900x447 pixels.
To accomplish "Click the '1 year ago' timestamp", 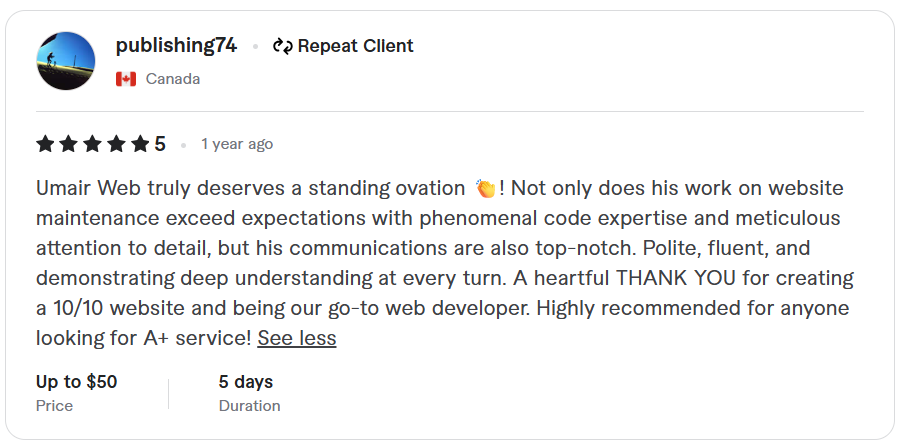I will click(x=237, y=144).
